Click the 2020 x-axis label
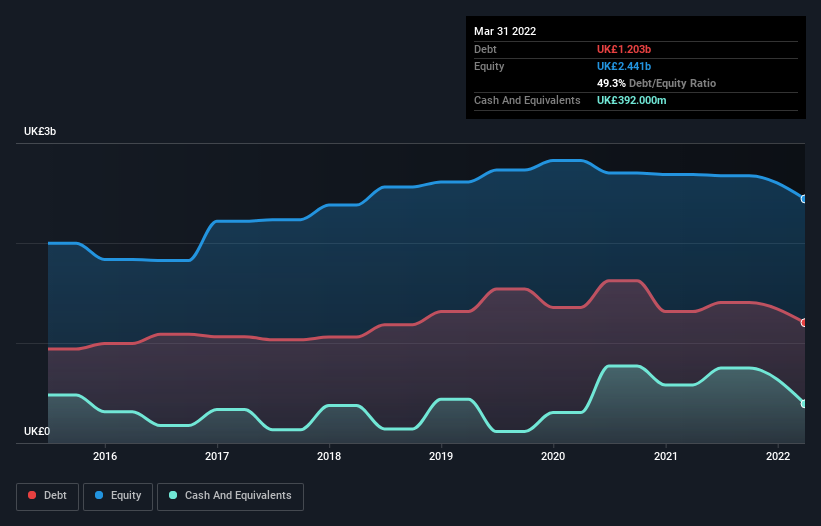Viewport: 821px width, 526px height. point(553,456)
